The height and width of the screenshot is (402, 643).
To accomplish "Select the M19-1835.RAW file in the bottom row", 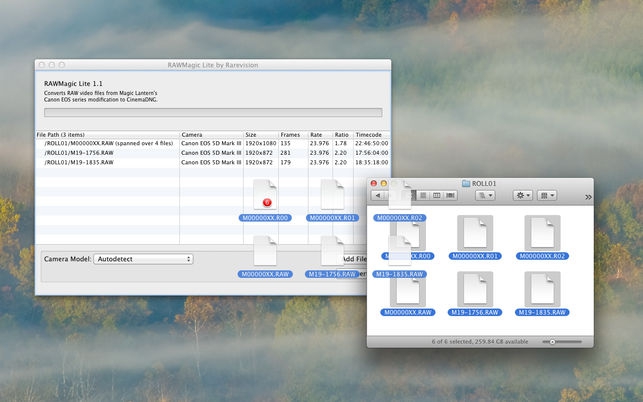I will [x=542, y=289].
